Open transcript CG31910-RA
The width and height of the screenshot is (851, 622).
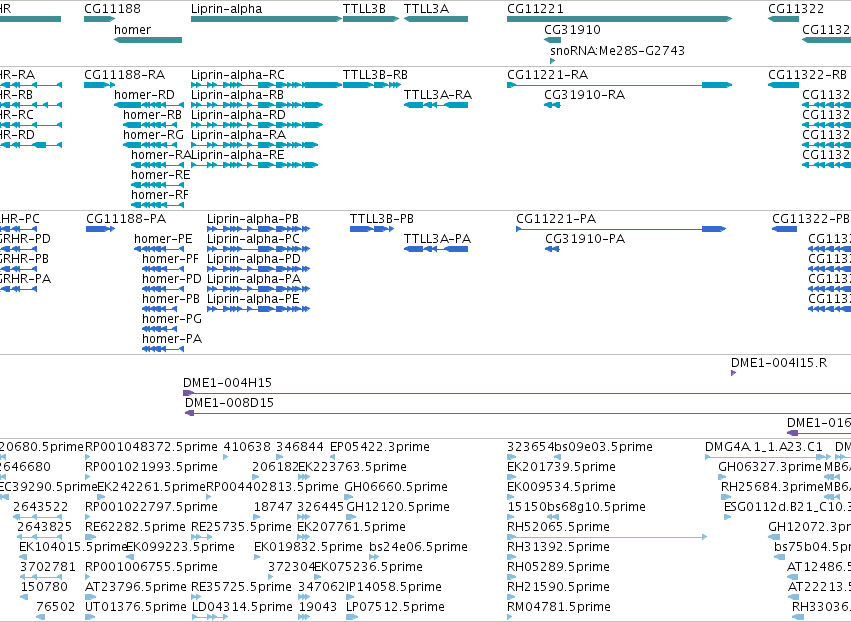(x=552, y=105)
